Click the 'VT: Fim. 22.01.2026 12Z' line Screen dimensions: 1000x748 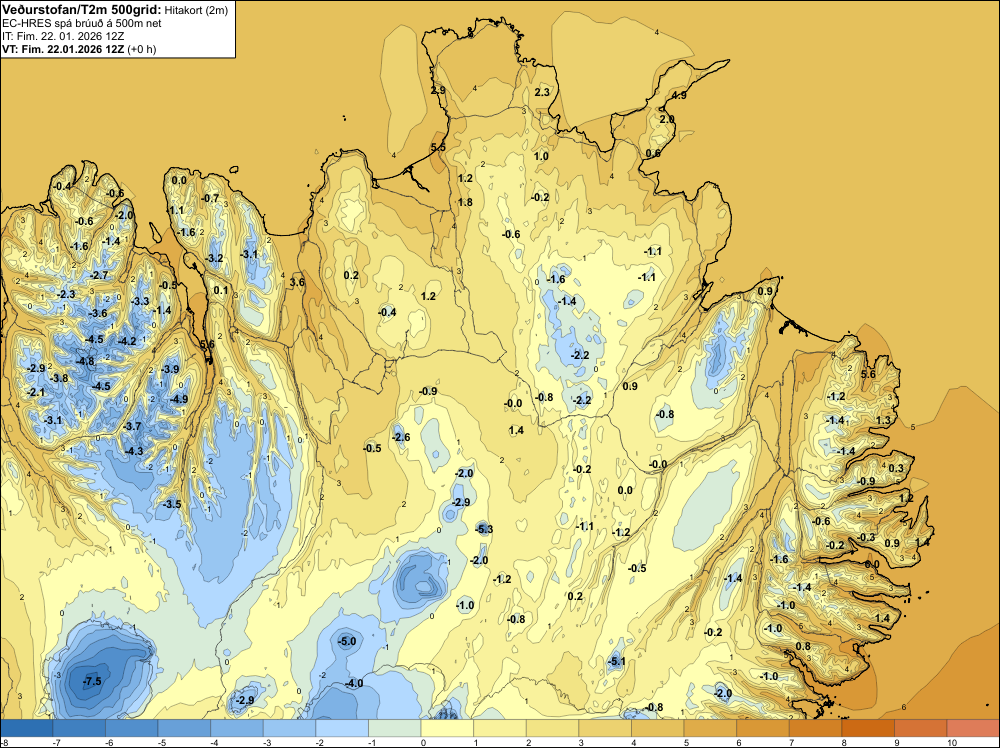(63, 49)
